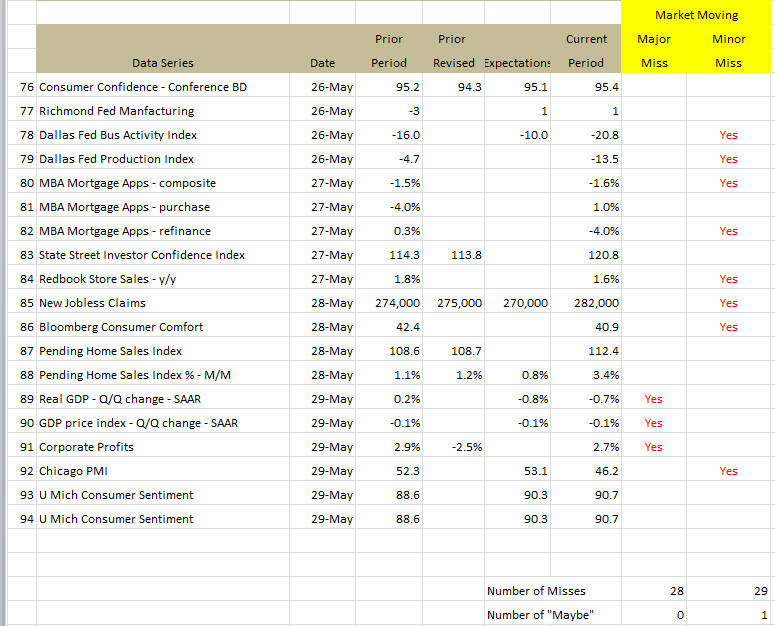Select the 'Chicago PMI' cell
The width and height of the screenshot is (775, 626).
click(163, 471)
